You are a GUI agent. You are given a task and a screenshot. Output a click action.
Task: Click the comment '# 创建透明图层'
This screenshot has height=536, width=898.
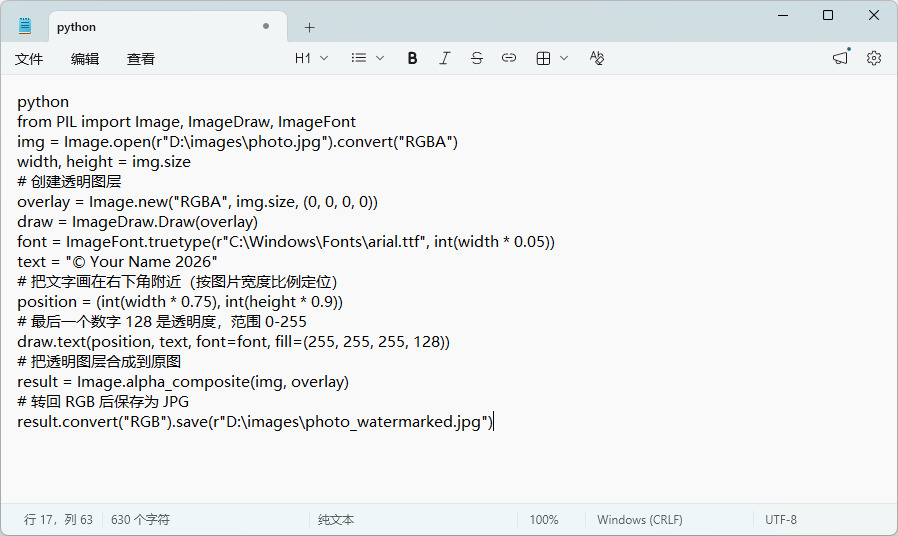[69, 182]
